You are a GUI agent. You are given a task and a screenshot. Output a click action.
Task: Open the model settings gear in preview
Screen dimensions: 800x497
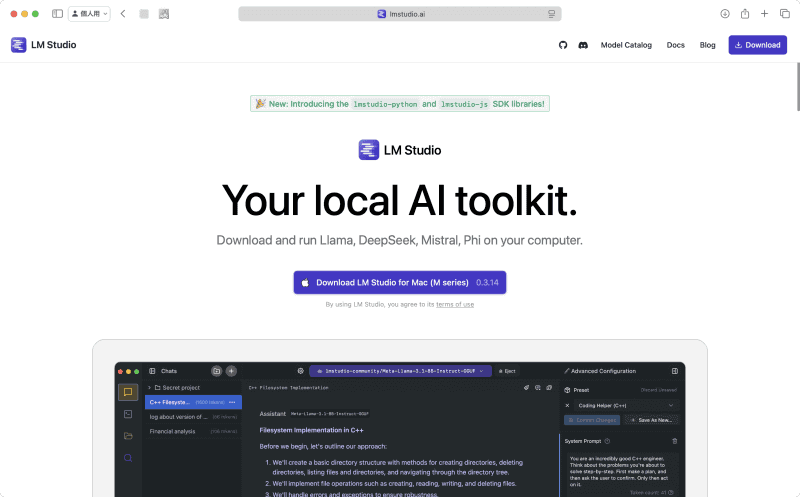301,371
